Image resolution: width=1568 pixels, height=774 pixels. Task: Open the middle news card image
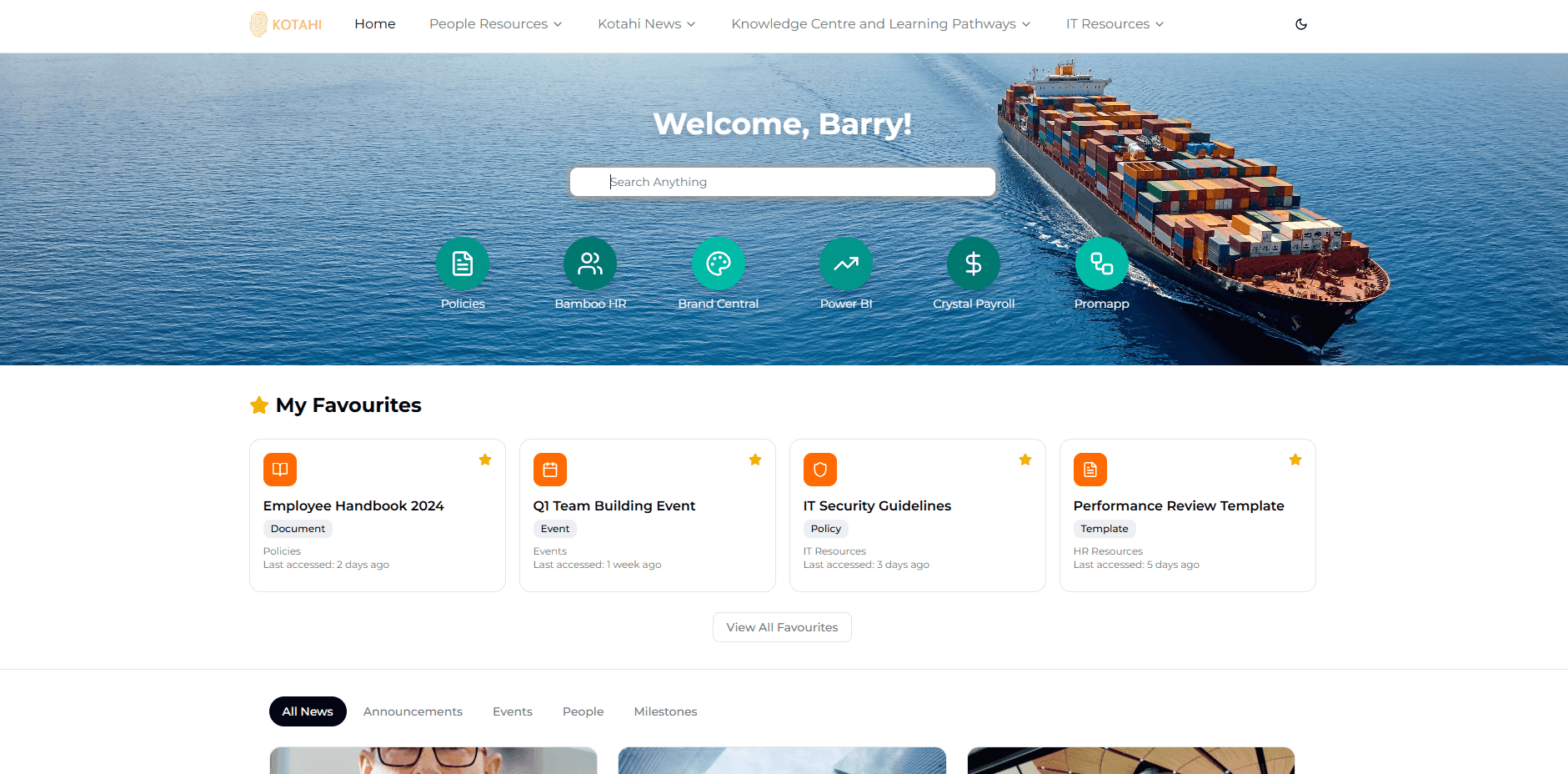tap(782, 761)
